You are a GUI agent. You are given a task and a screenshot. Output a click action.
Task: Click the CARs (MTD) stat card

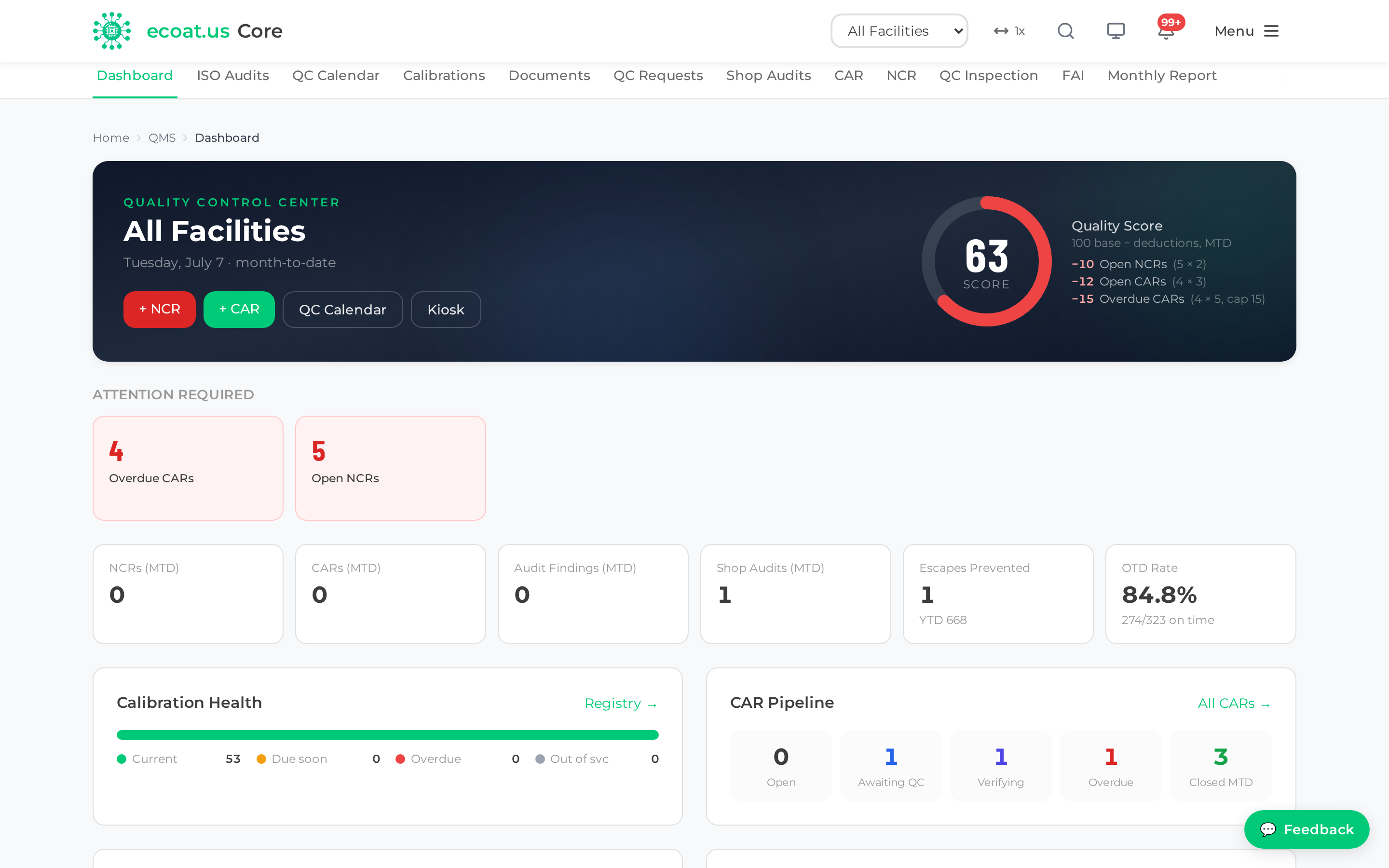click(x=391, y=594)
